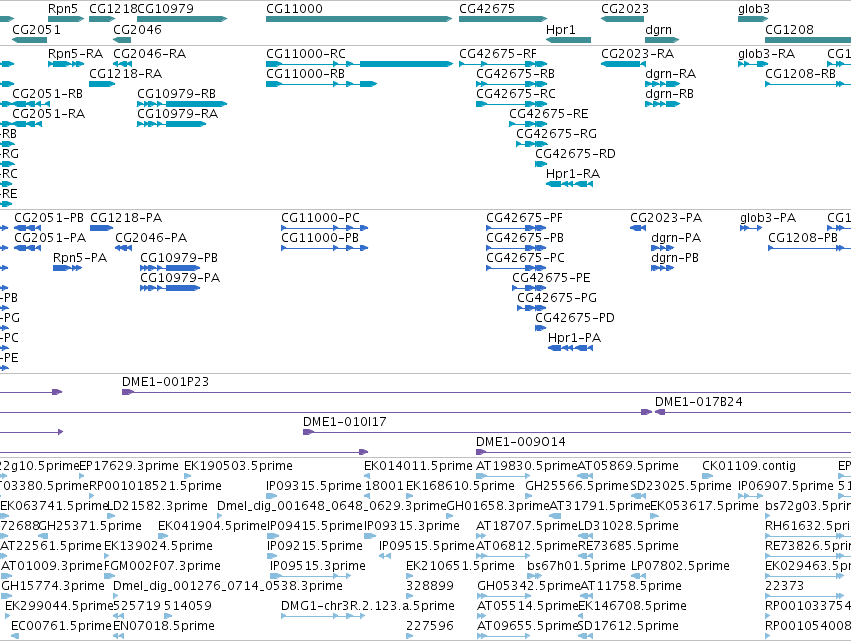Open the CG10979-RB transcript

coord(182,104)
